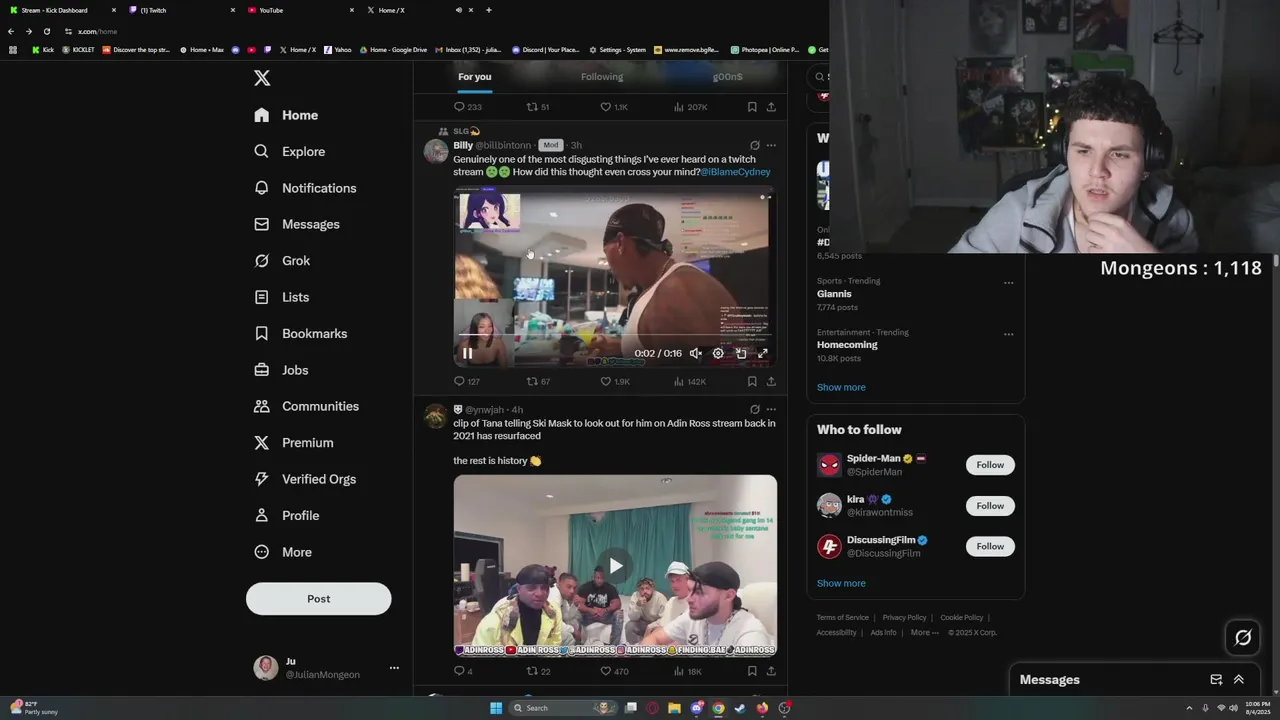1280x720 pixels.
Task: Open Jobs page
Action: [281, 370]
